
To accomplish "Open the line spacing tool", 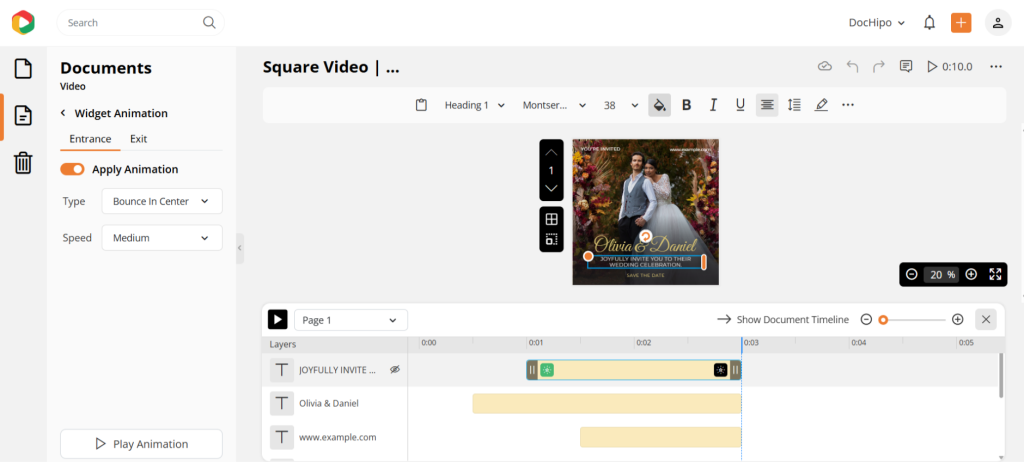I will [x=794, y=105].
